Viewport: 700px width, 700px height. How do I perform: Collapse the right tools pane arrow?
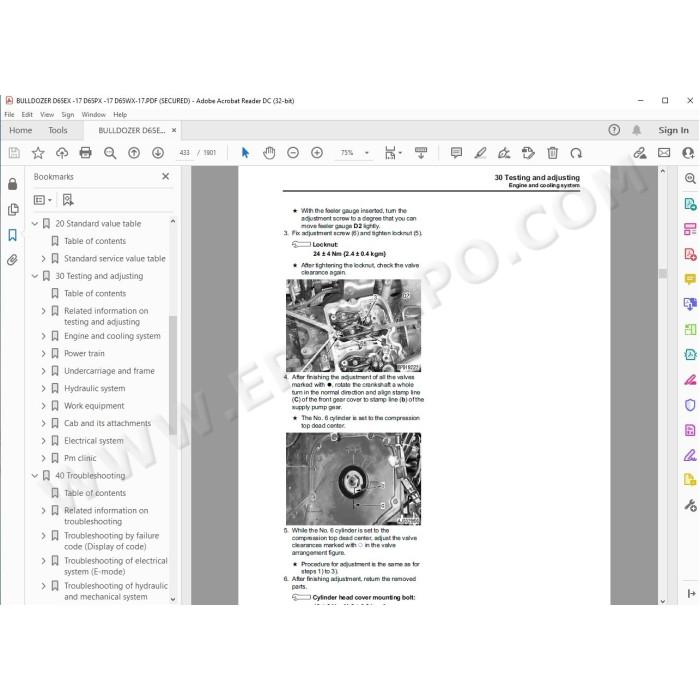(x=691, y=593)
